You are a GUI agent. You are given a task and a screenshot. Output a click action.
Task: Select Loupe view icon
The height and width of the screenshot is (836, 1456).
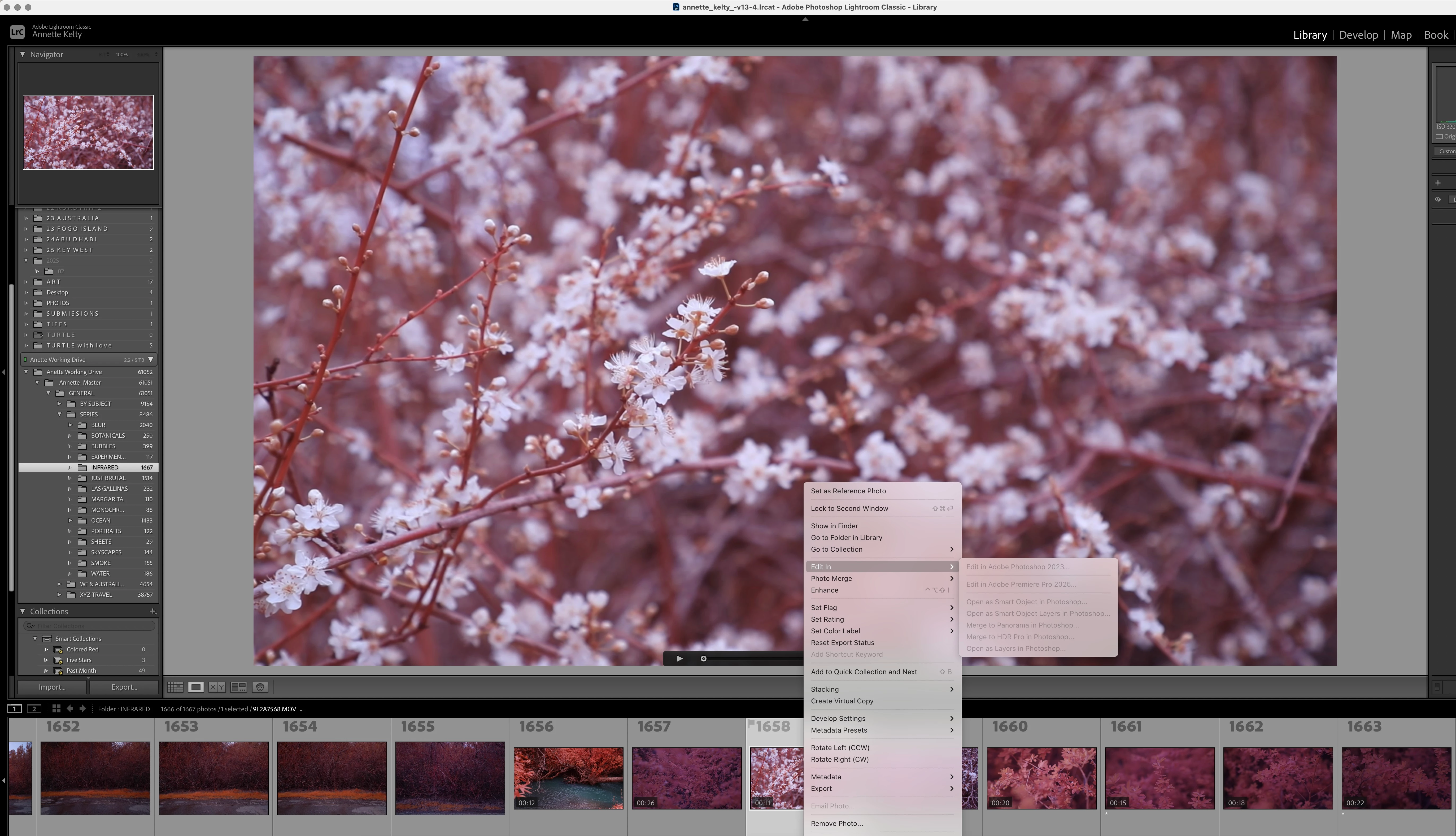(x=196, y=687)
